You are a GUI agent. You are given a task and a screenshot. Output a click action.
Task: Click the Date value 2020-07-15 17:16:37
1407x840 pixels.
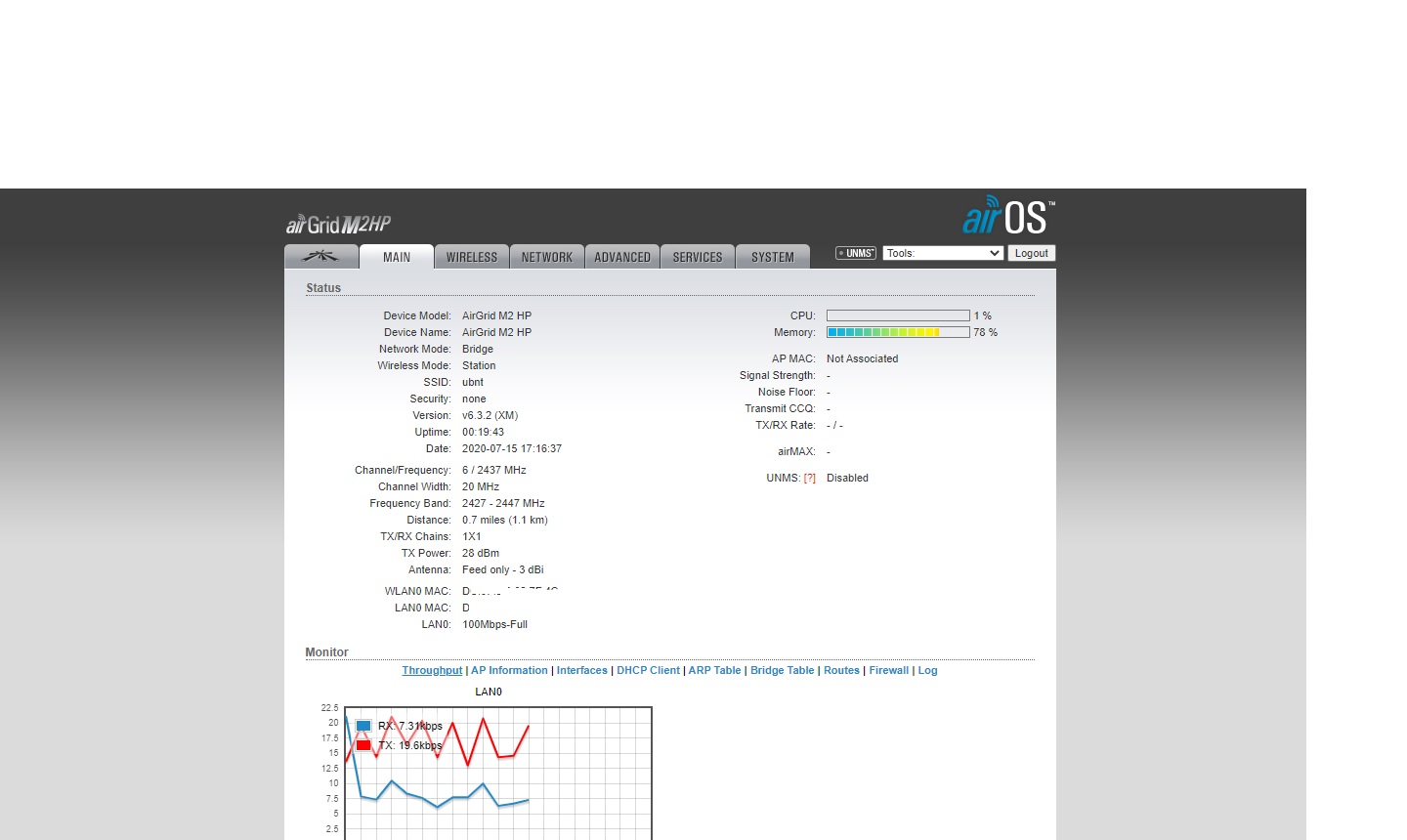click(512, 448)
